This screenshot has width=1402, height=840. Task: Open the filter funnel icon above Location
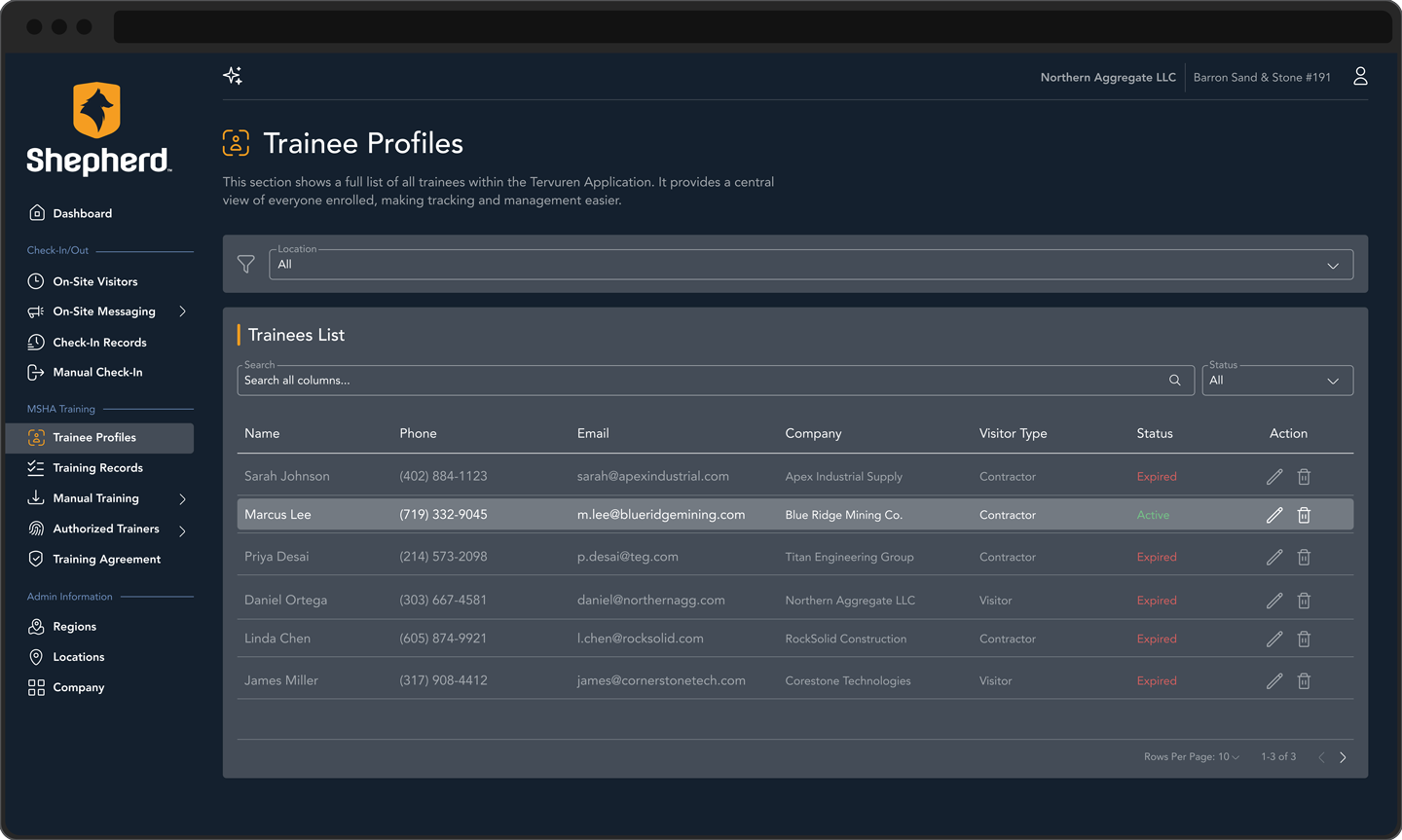coord(245,264)
